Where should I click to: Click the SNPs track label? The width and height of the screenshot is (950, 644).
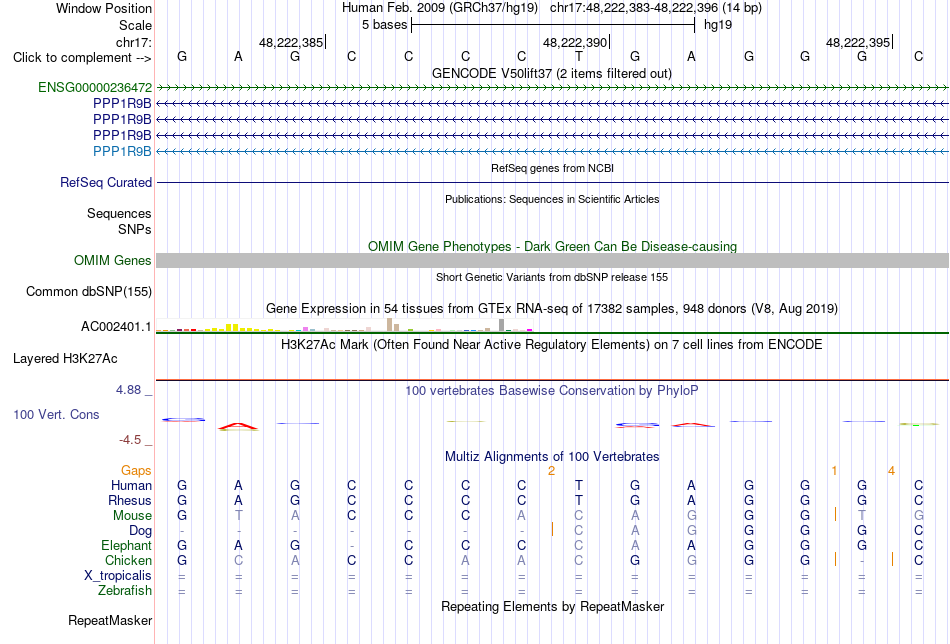tap(135, 229)
